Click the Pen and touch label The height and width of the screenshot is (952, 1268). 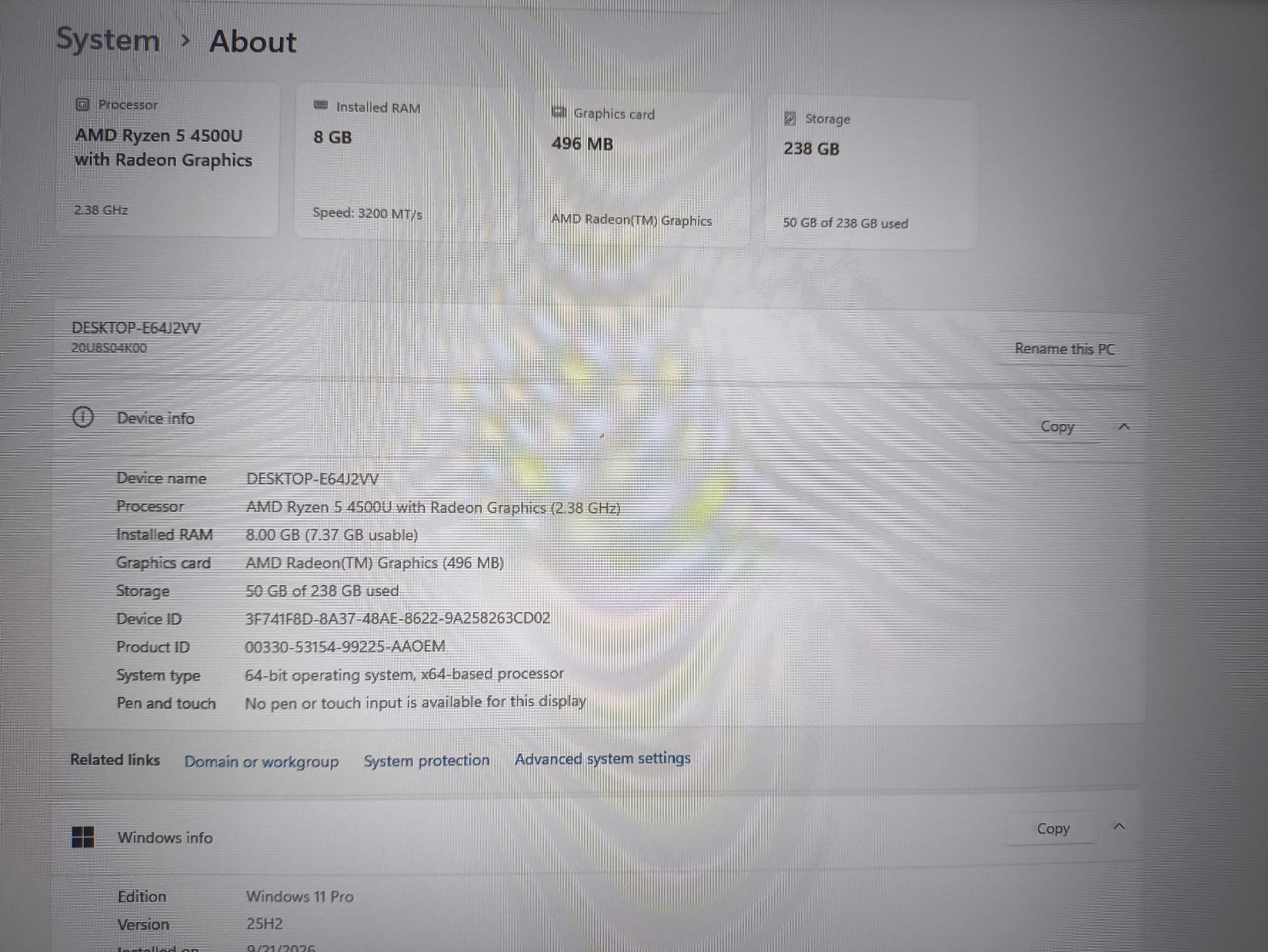[x=166, y=703]
